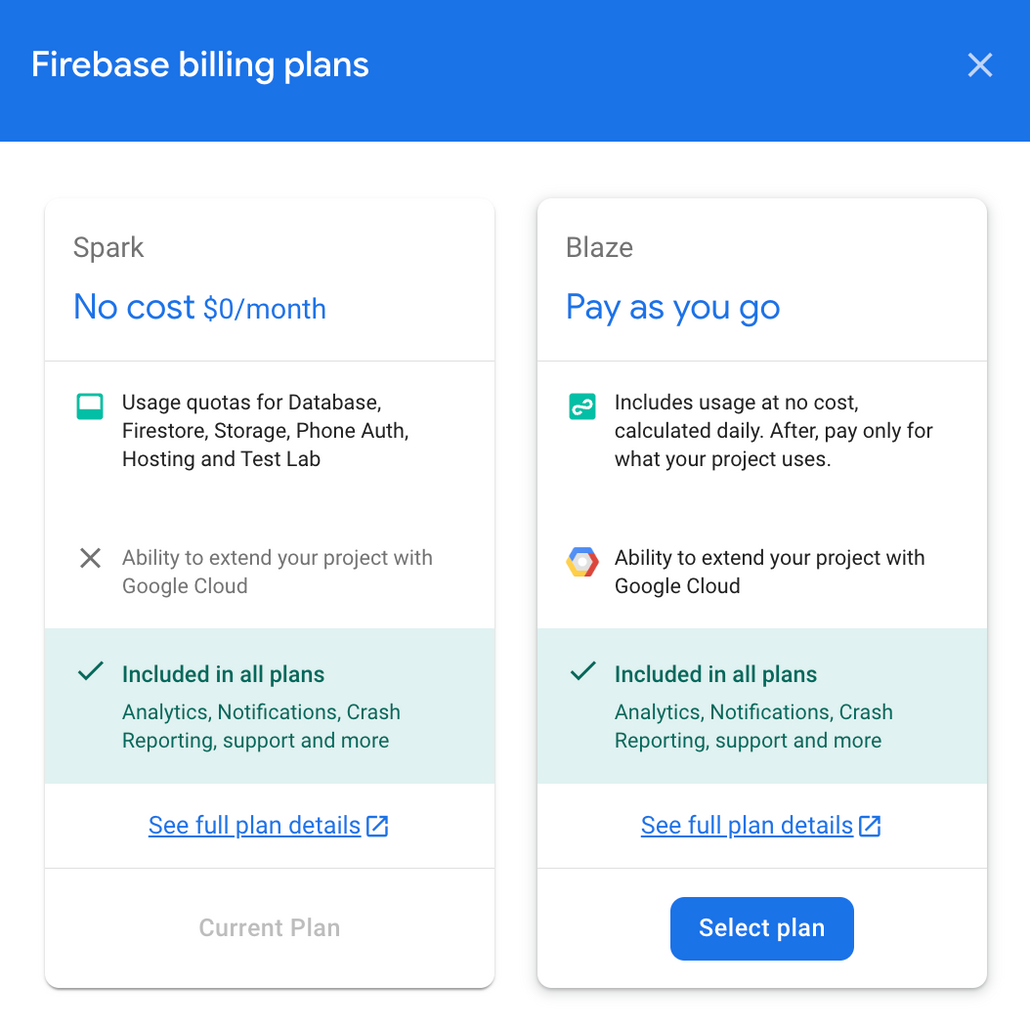Image resolution: width=1030 pixels, height=1026 pixels.
Task: Click the Google Cloud logo on the Blaze card
Action: (581, 562)
